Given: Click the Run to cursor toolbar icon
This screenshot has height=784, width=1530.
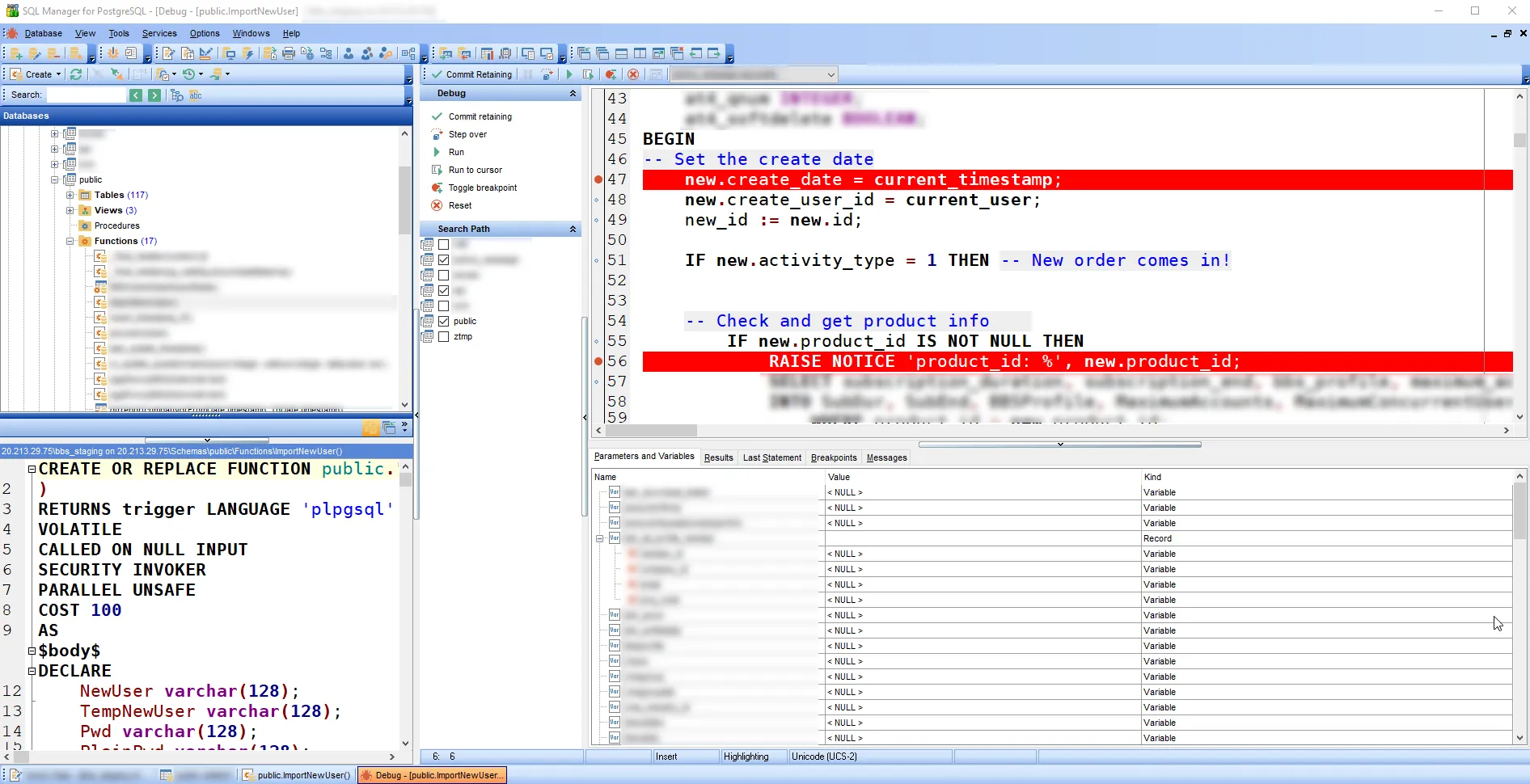Looking at the screenshot, I should (x=588, y=74).
